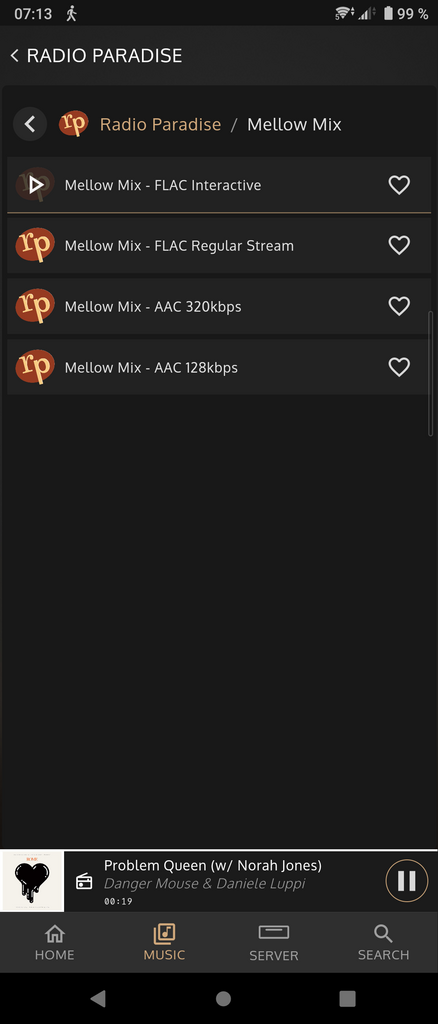This screenshot has width=438, height=1024.
Task: Play Mellow Mix - AAC 320kbps stream
Action: click(219, 306)
